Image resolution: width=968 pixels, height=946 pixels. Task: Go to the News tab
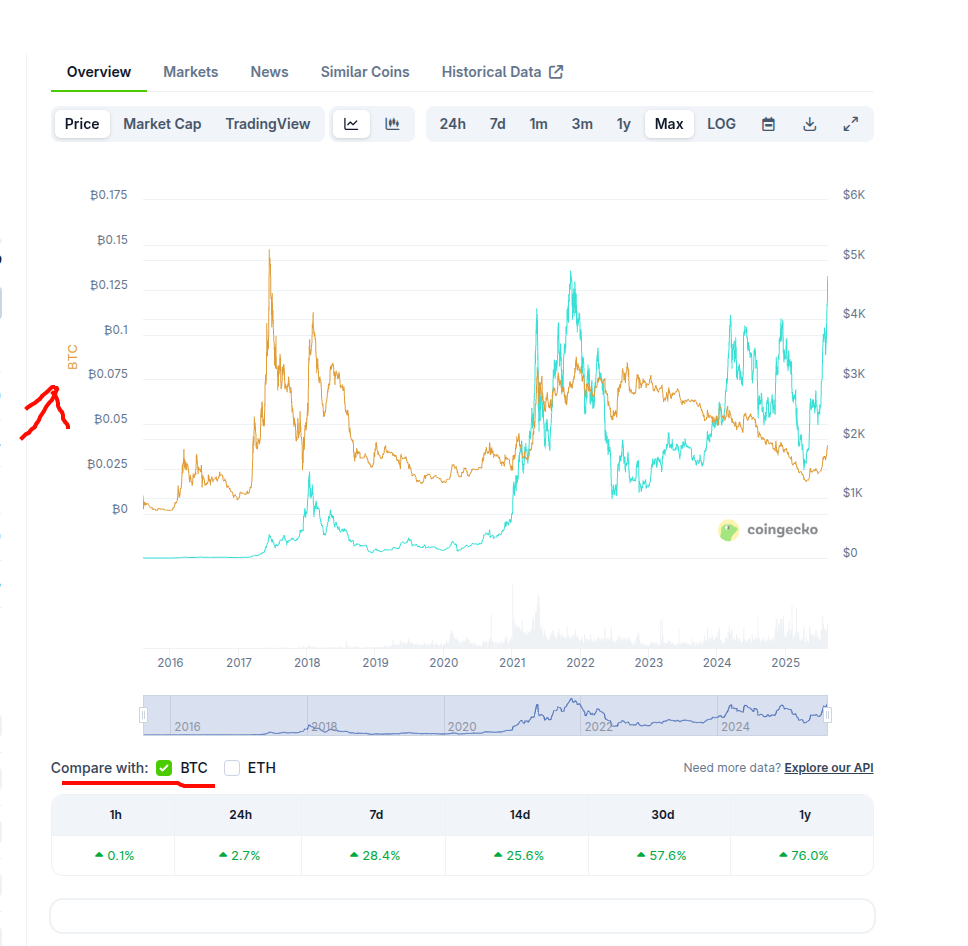[269, 72]
